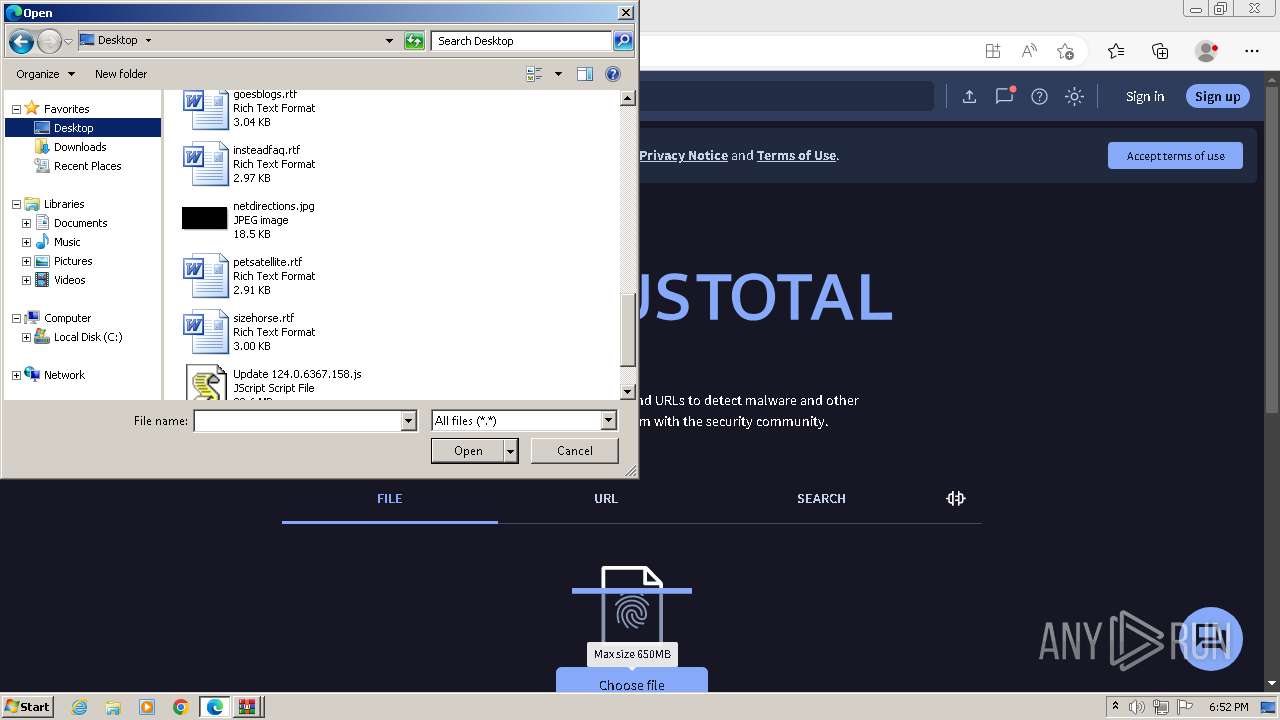
Task: Switch to the URL tab
Action: pos(606,498)
